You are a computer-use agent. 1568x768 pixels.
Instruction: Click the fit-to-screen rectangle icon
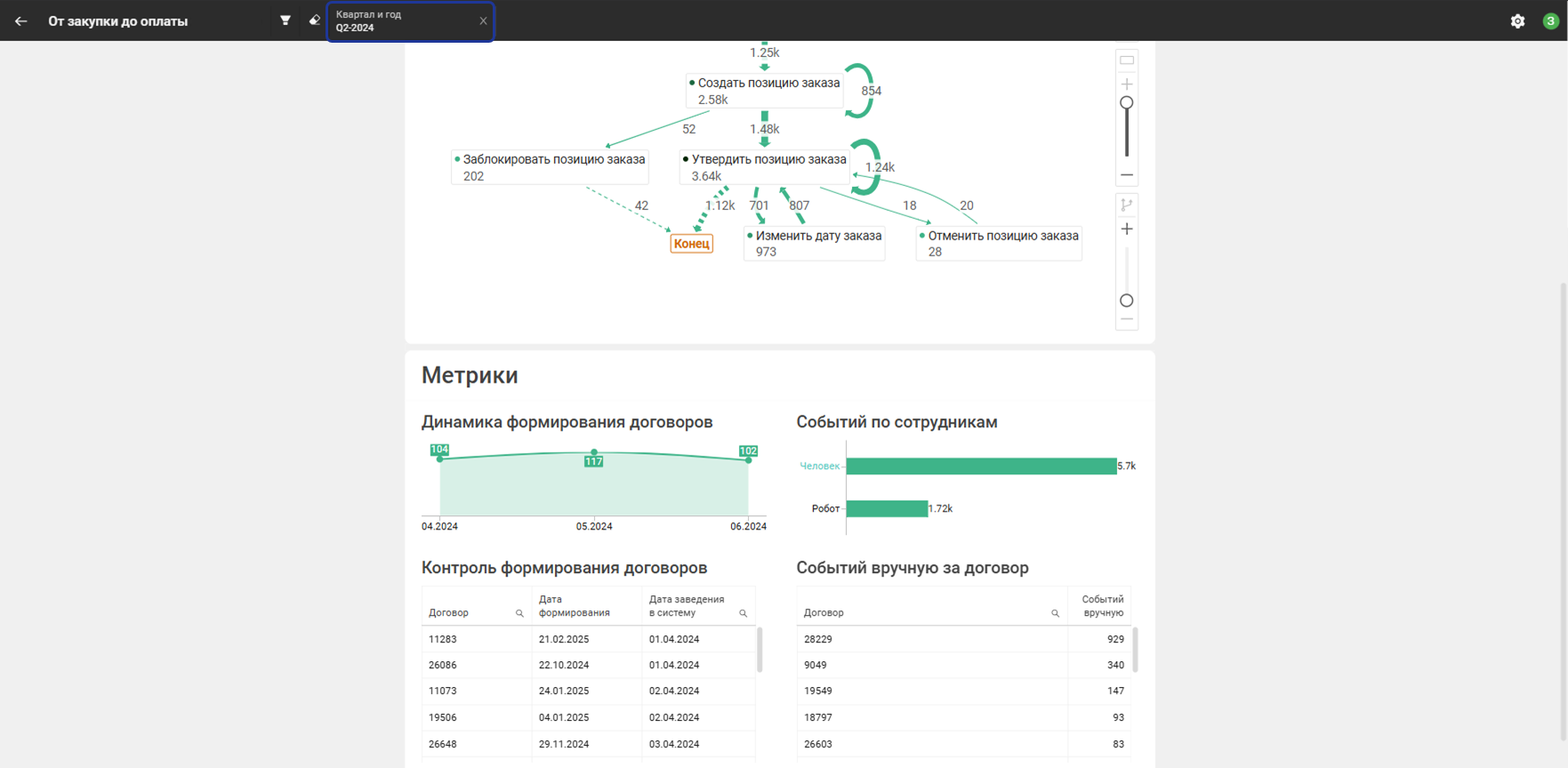(1127, 61)
